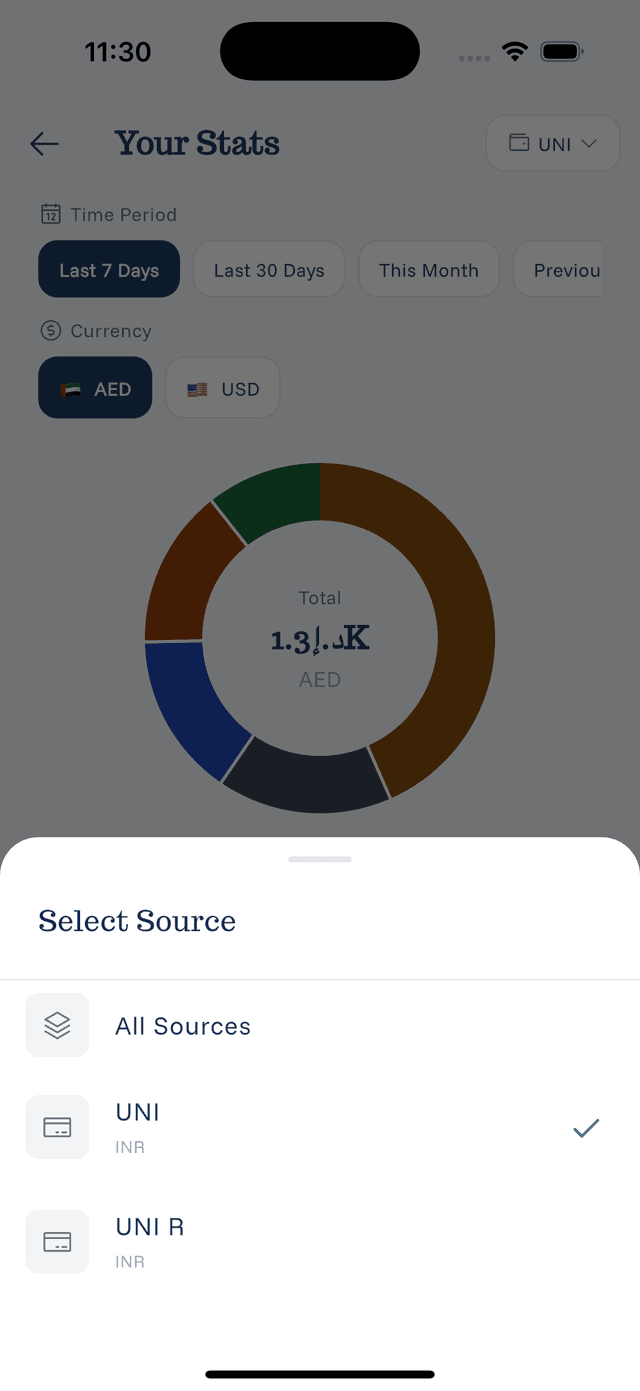Tap the chevron beside UNI
This screenshot has width=640, height=1391.
pos(590,143)
